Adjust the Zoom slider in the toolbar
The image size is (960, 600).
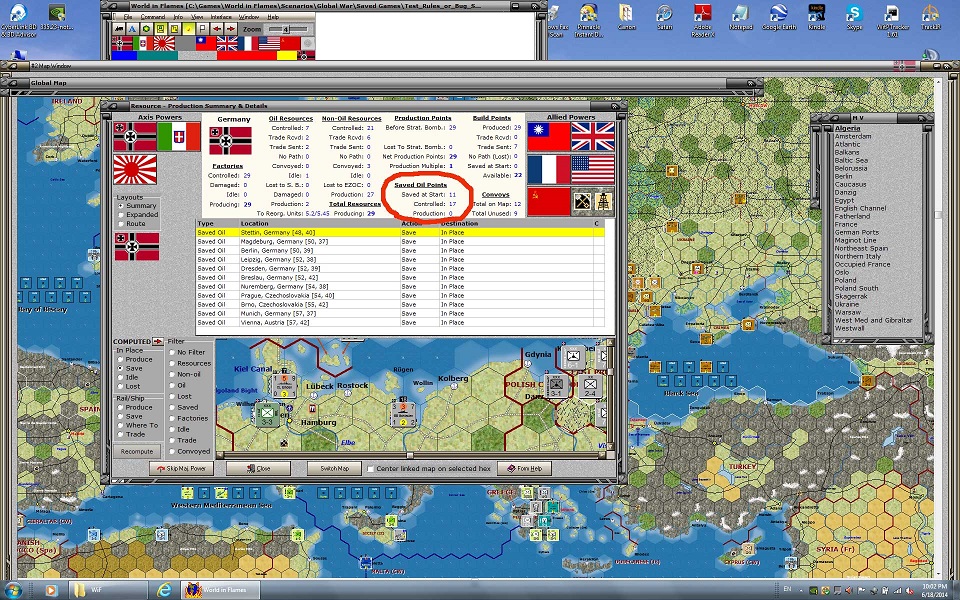coord(288,29)
